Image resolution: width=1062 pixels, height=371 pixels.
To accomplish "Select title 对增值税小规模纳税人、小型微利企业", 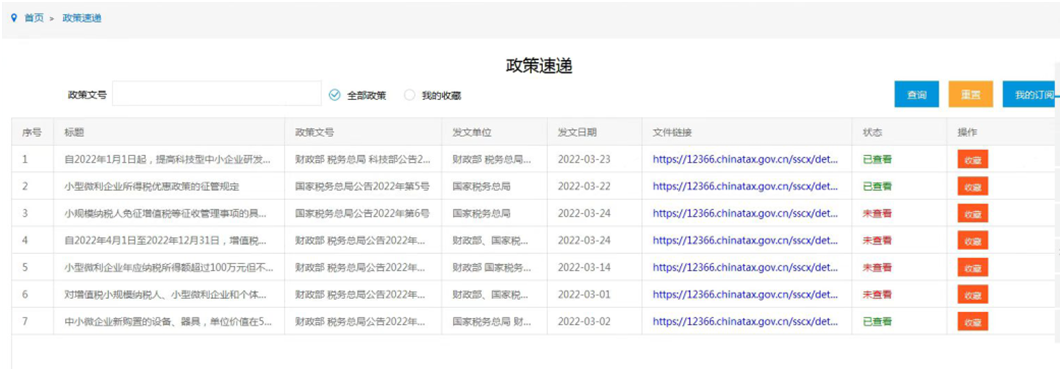I will (165, 294).
